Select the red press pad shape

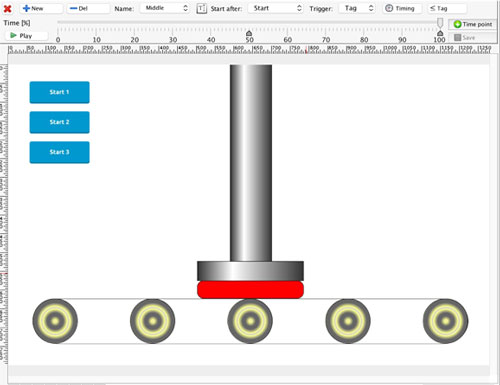point(250,290)
